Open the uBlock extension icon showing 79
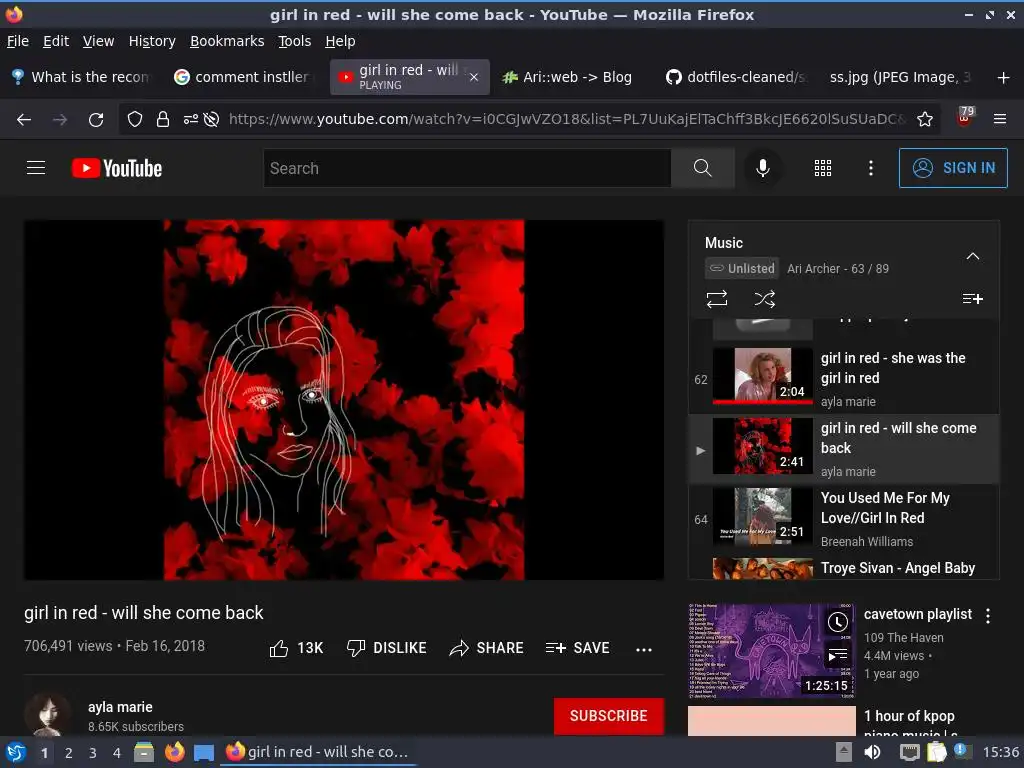1024x768 pixels. point(965,118)
